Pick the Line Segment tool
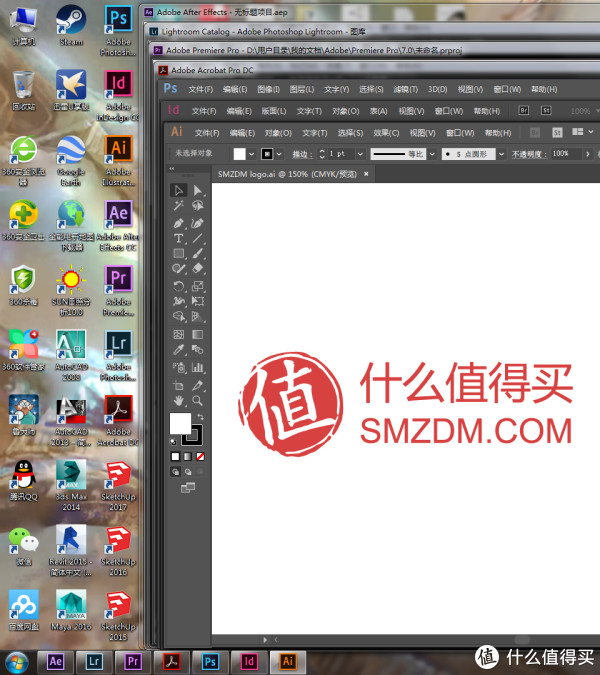The image size is (600, 675). pyautogui.click(x=197, y=238)
